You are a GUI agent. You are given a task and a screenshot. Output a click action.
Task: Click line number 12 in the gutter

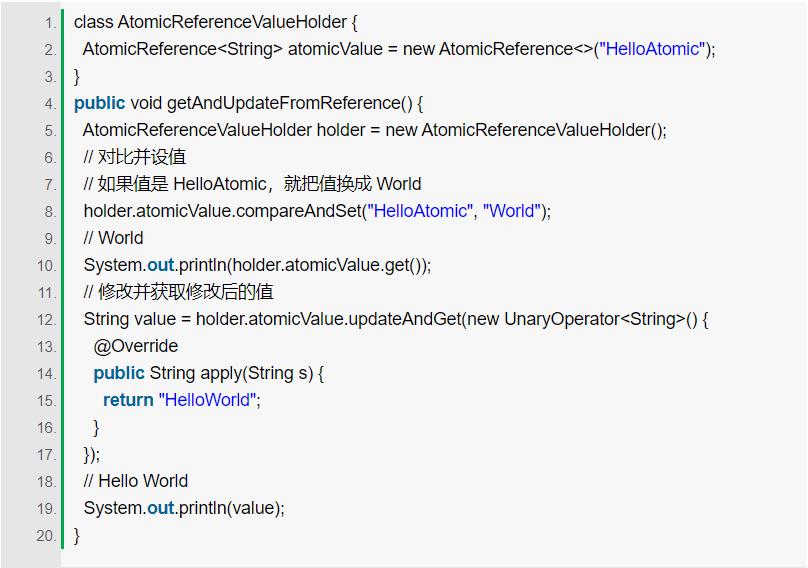pyautogui.click(x=46, y=320)
